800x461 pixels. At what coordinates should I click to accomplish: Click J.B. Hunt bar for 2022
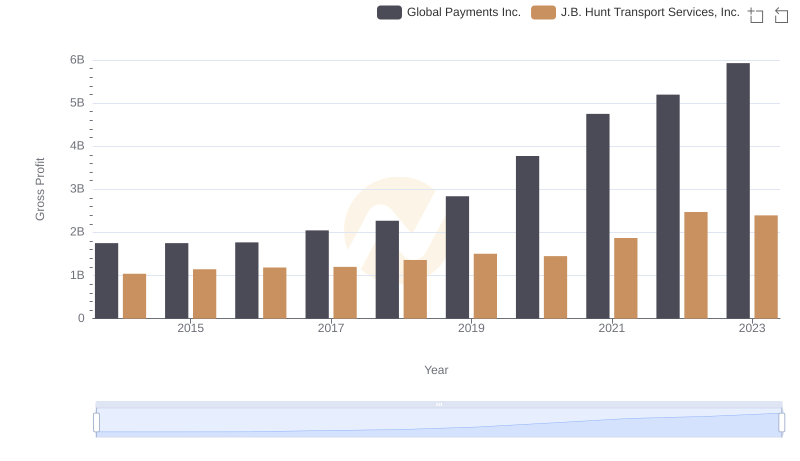696,265
